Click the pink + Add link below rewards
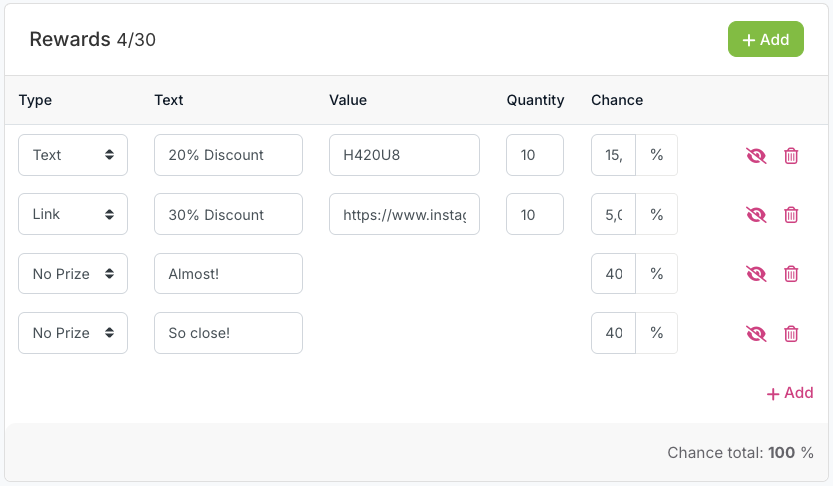 [789, 393]
